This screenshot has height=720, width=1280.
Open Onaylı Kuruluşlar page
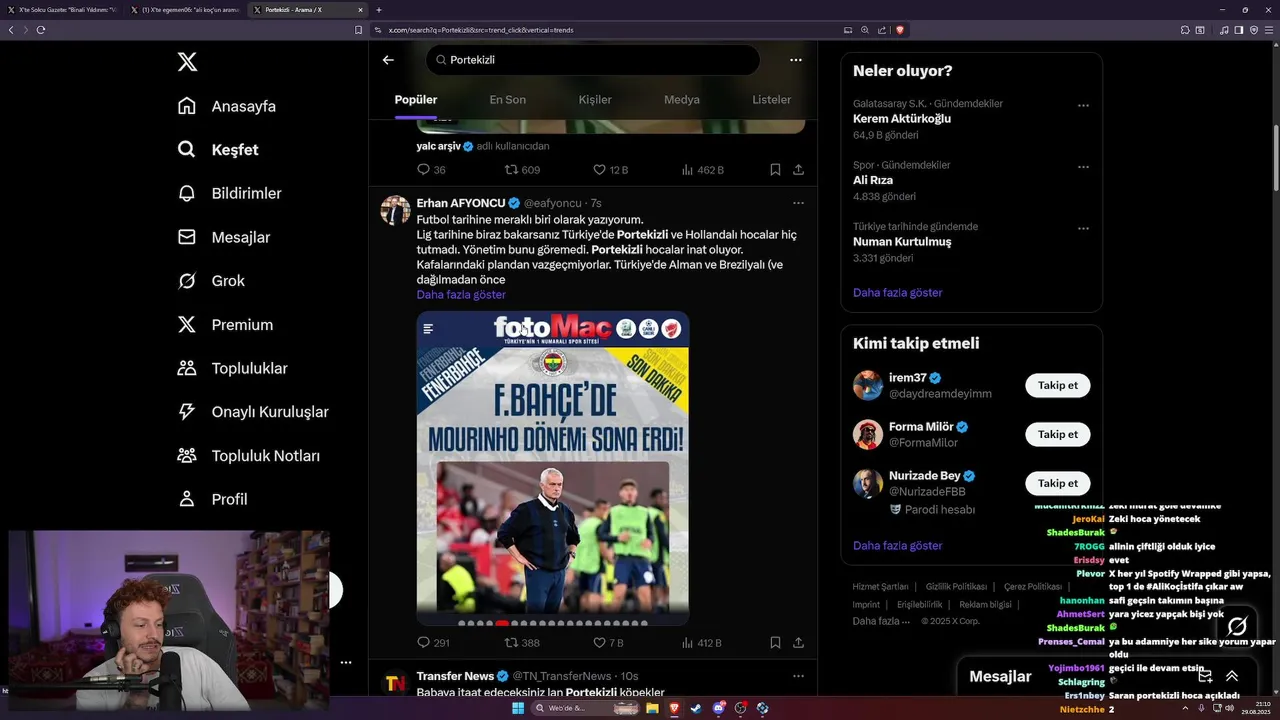click(x=252, y=412)
